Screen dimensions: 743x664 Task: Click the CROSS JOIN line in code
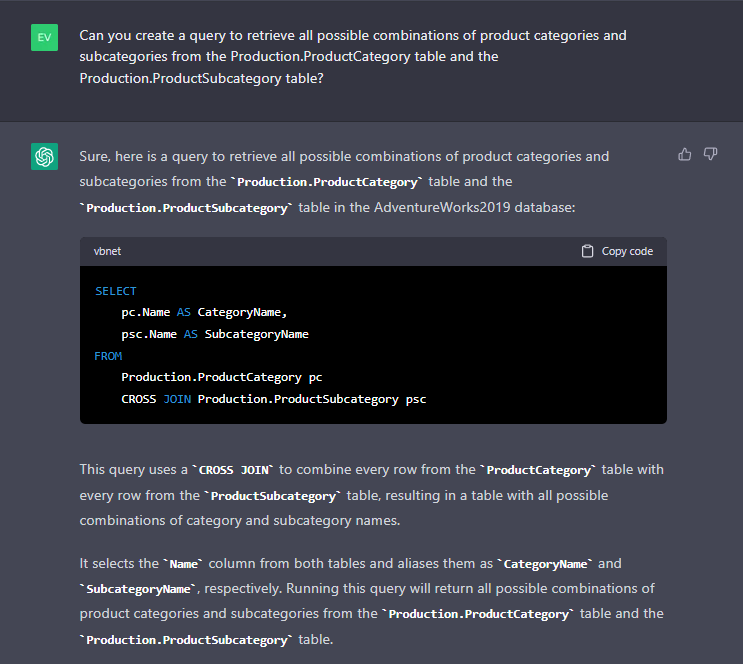coord(273,399)
